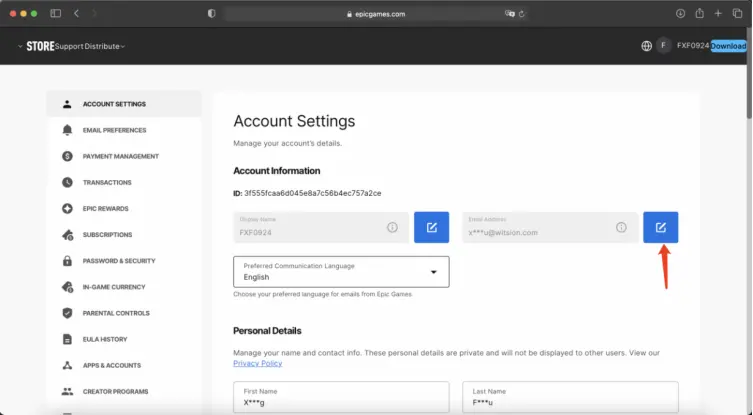Viewport: 753px width, 415px height.
Task: Edit the Email Address with pencil button
Action: pyautogui.click(x=660, y=227)
